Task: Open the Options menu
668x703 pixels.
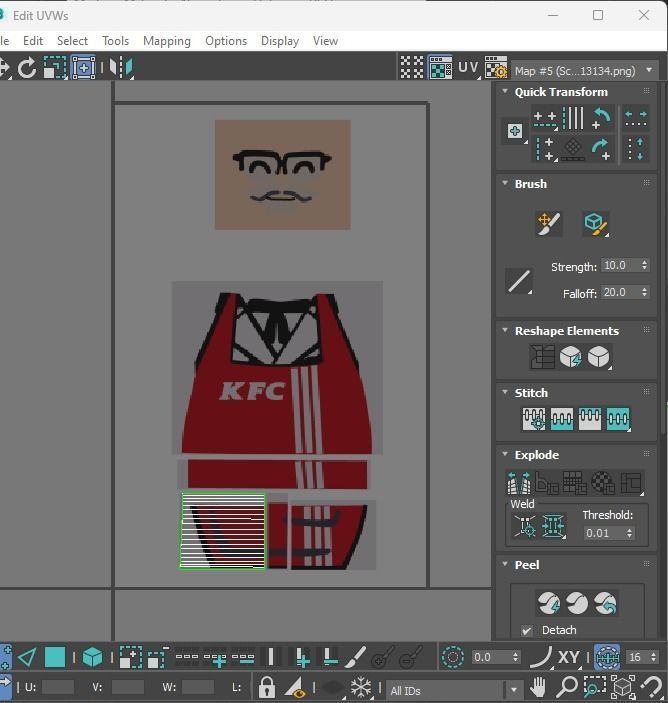Action: point(226,41)
